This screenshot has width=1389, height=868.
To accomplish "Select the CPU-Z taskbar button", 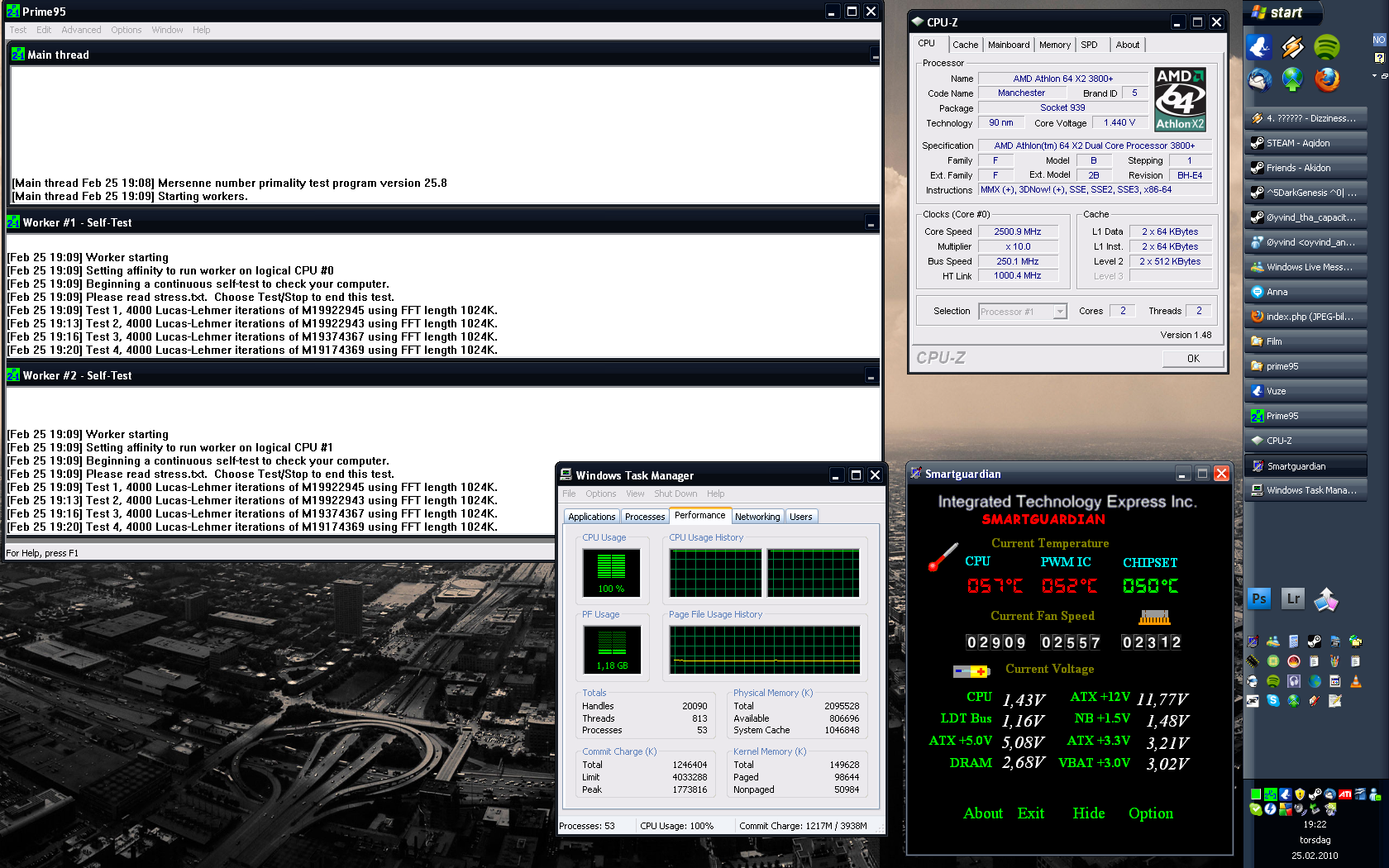I will (1306, 441).
